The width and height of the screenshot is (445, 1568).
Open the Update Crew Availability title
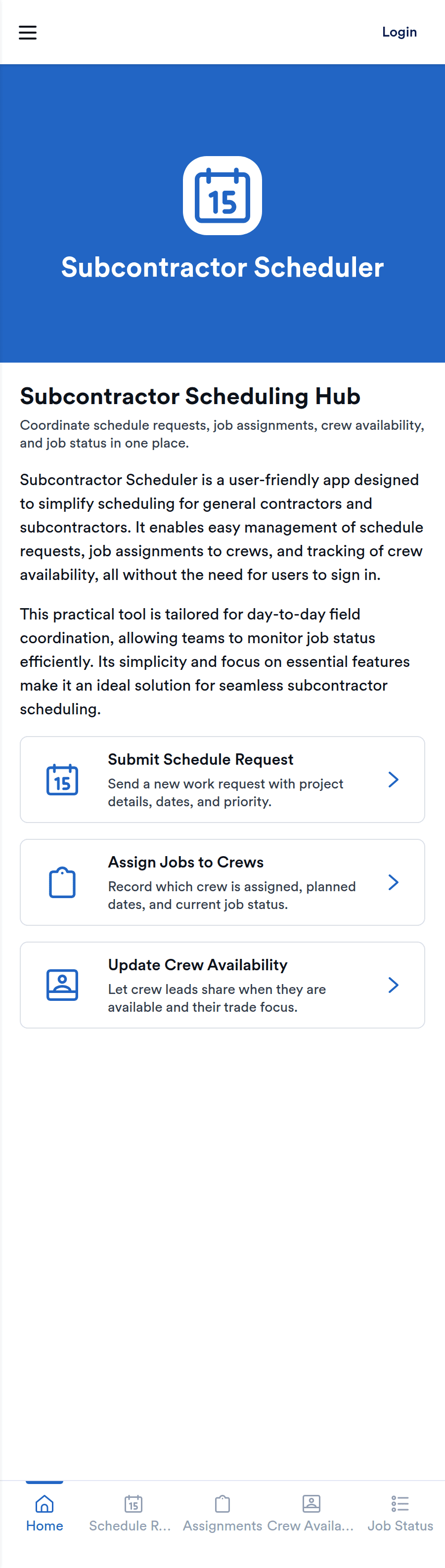pos(197,965)
